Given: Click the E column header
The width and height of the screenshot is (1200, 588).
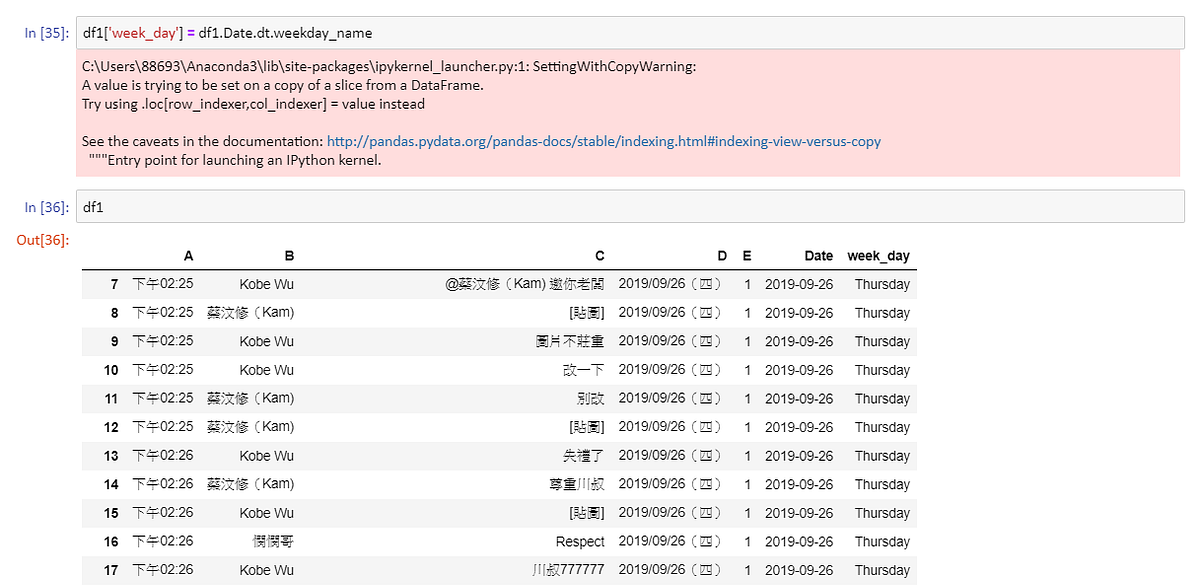Looking at the screenshot, I should (747, 256).
